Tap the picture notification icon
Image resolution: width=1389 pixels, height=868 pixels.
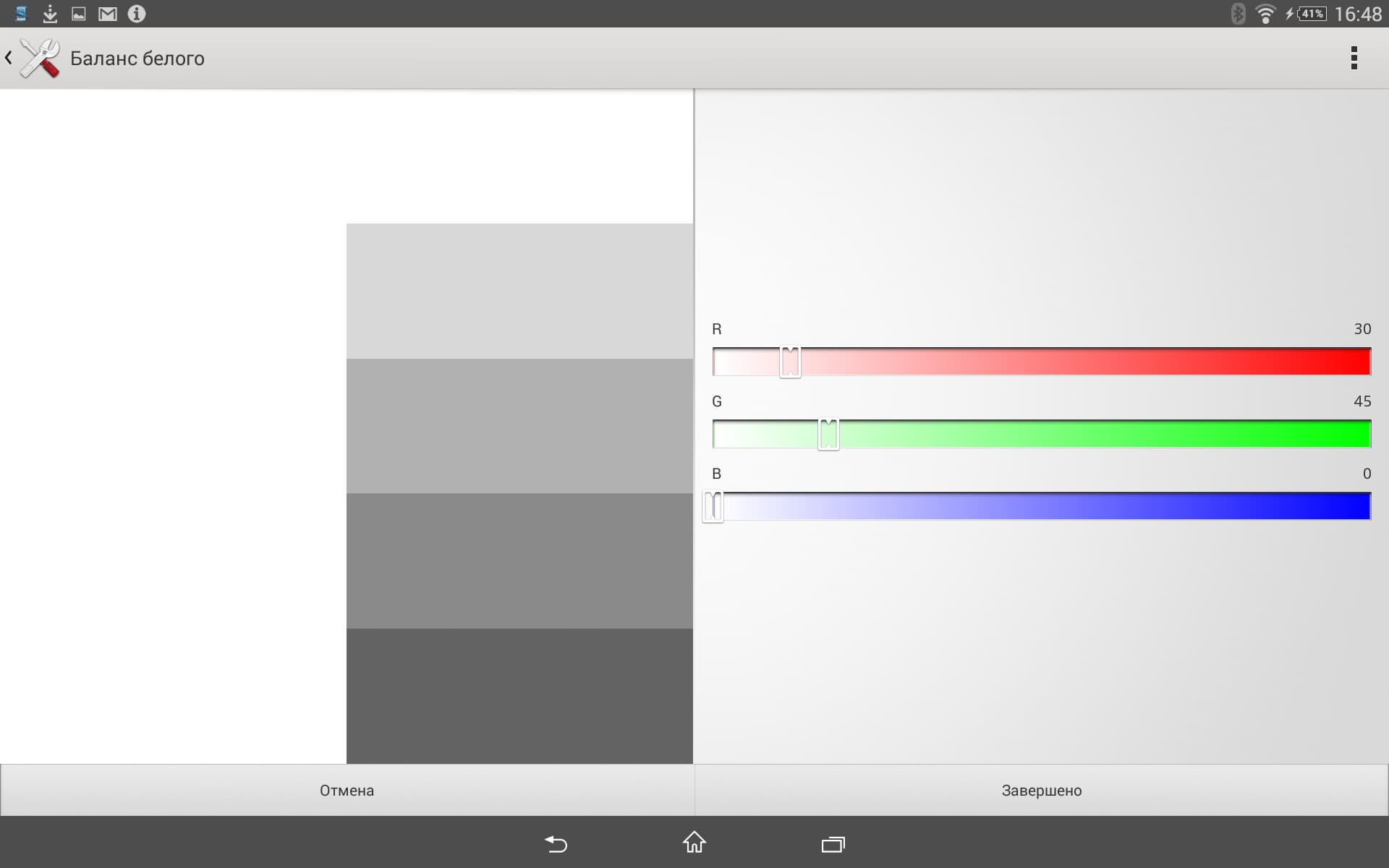[x=78, y=14]
